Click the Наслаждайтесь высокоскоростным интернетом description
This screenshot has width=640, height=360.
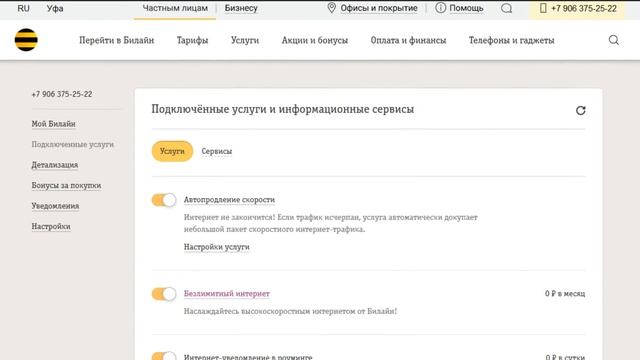pos(290,311)
